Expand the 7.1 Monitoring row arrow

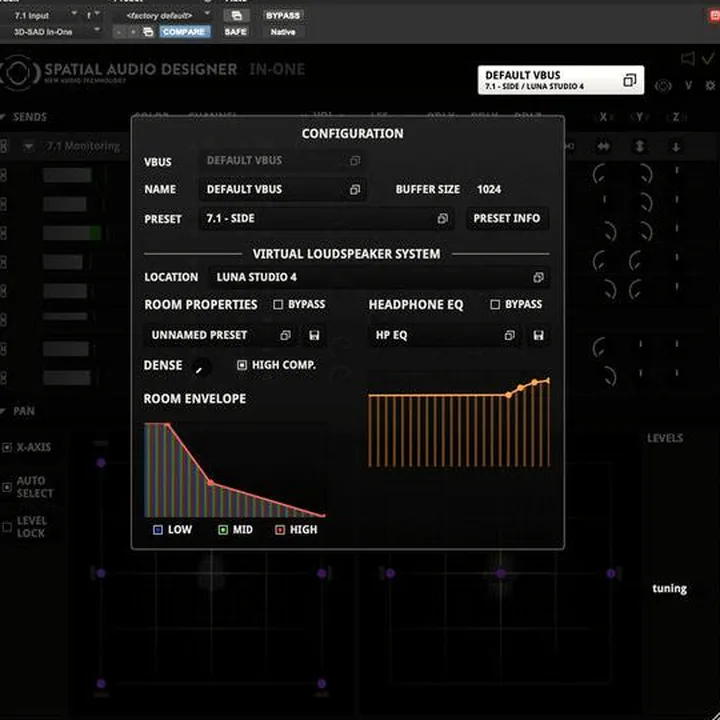pyautogui.click(x=28, y=147)
